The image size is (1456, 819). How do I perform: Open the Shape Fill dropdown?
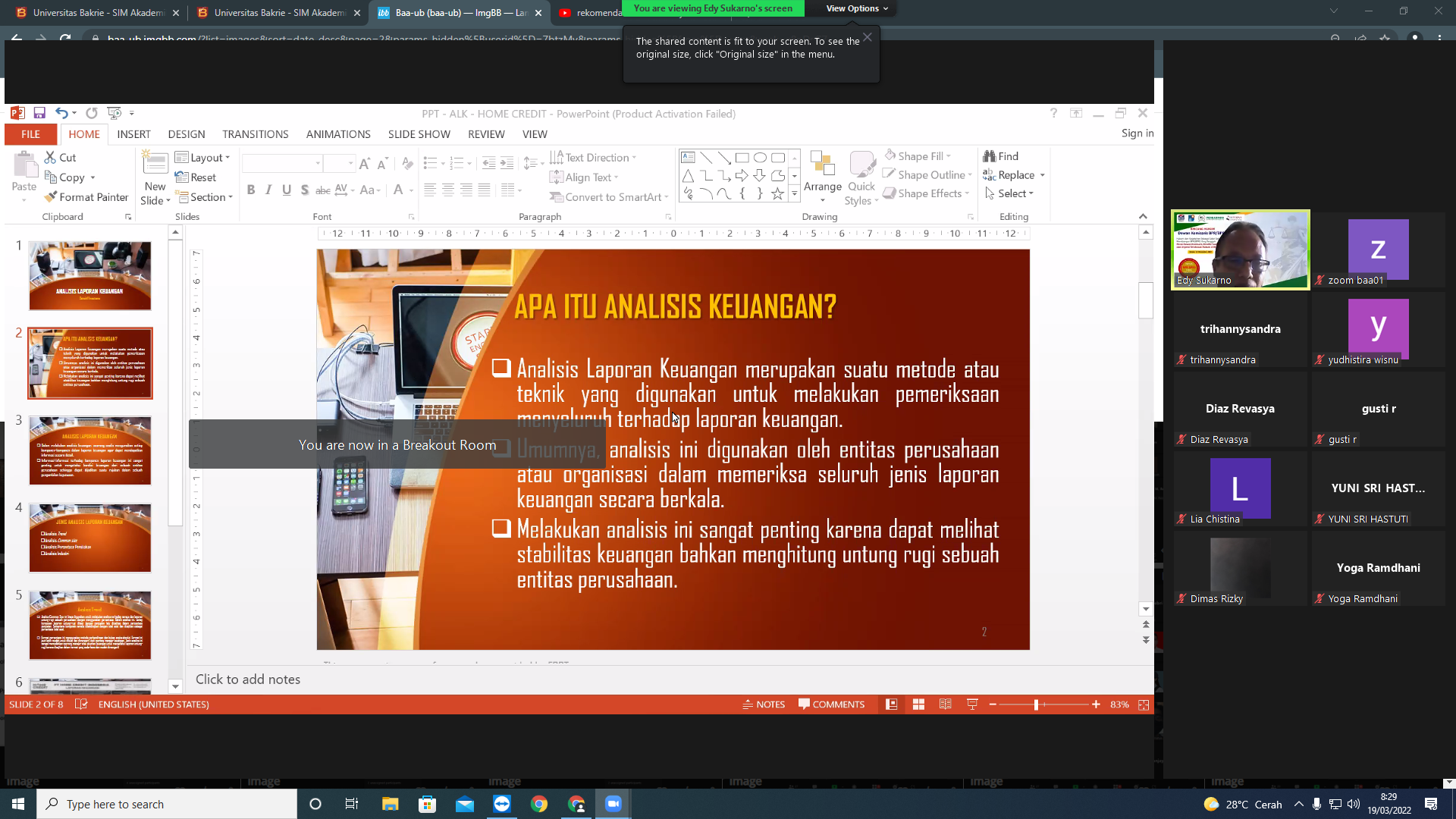(918, 156)
